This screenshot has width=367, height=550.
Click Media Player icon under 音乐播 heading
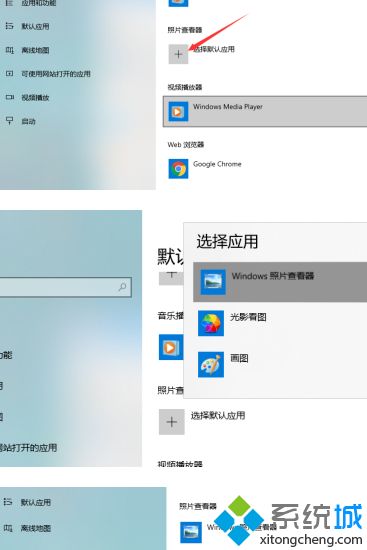point(171,347)
